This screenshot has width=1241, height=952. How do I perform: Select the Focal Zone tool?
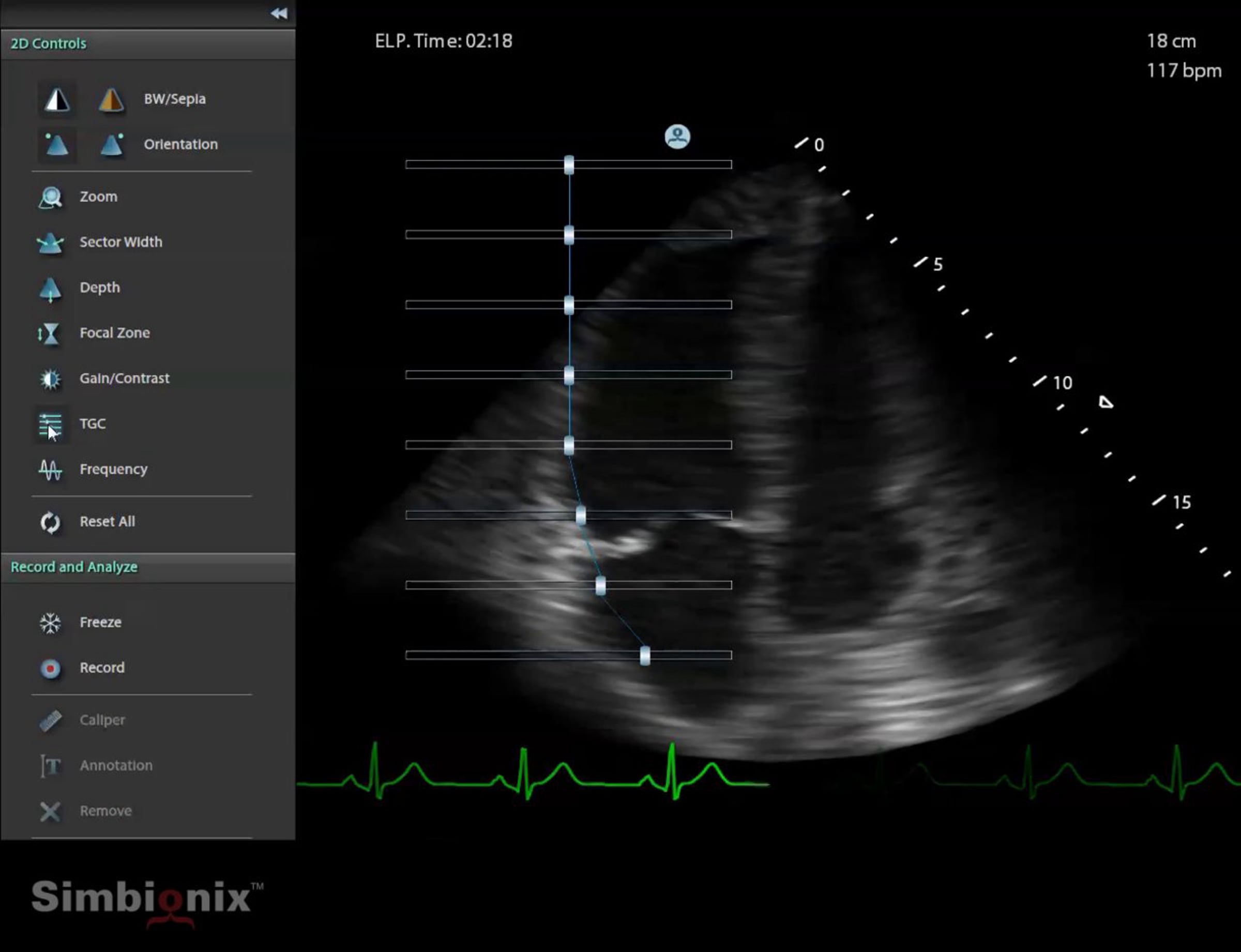[x=51, y=333]
